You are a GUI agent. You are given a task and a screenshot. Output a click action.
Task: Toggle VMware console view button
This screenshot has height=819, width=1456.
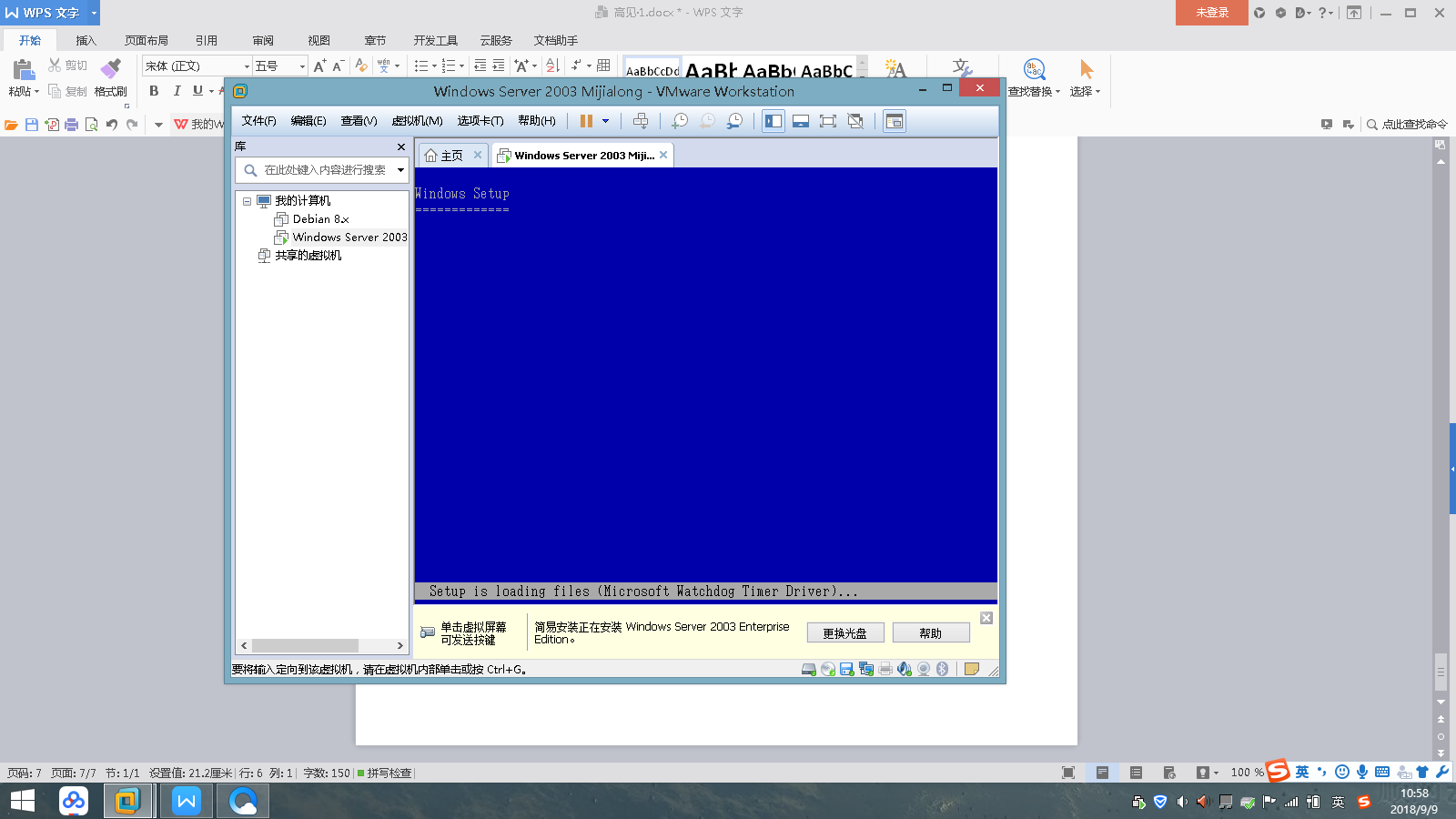click(895, 121)
